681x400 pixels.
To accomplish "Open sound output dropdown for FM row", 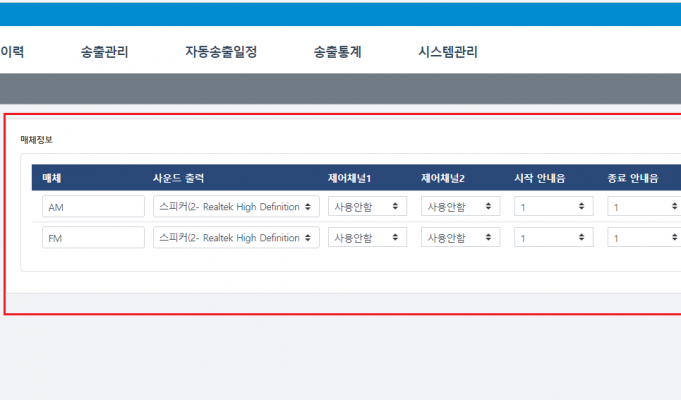I will point(236,237).
